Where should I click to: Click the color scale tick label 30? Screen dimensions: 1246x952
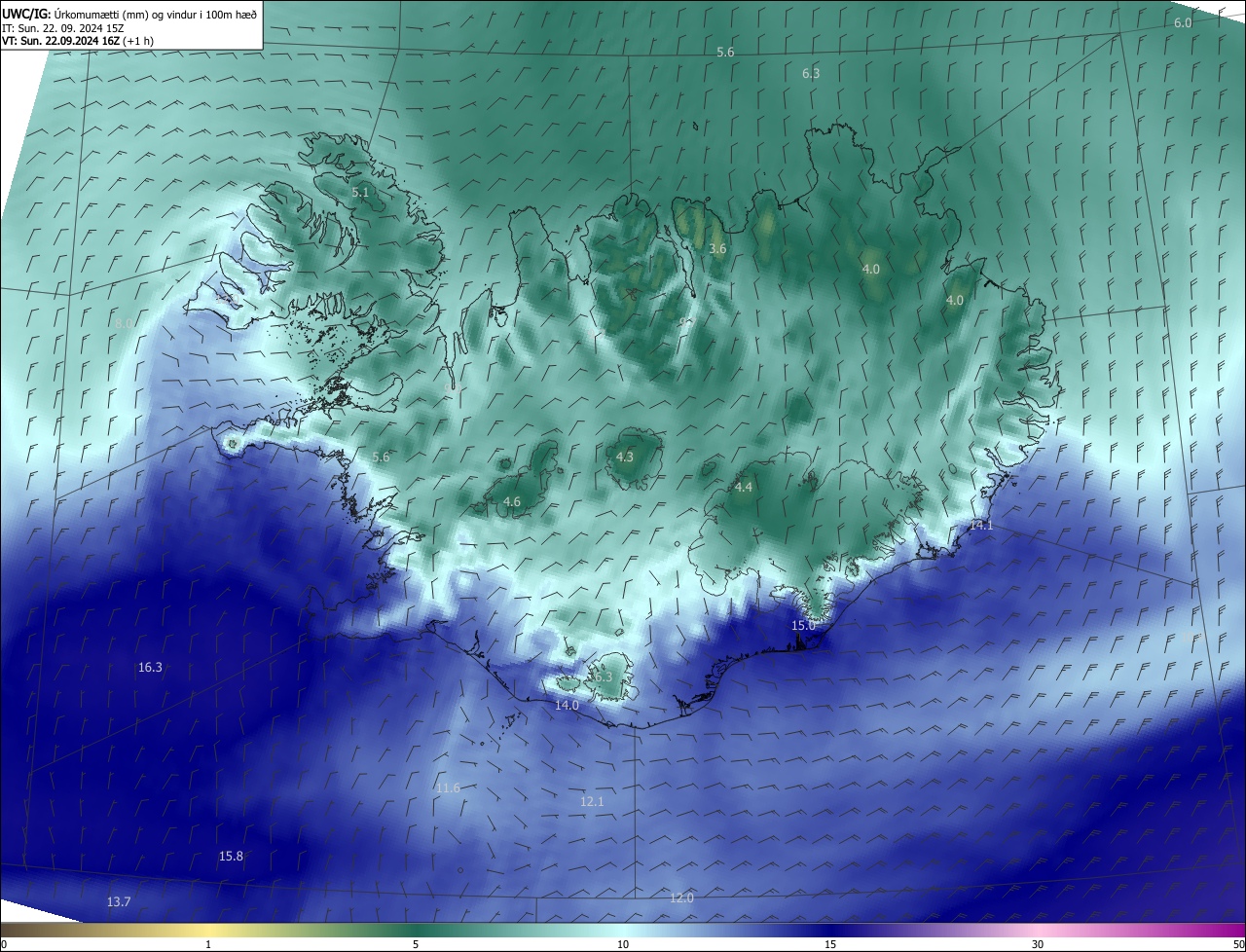[x=1038, y=945]
